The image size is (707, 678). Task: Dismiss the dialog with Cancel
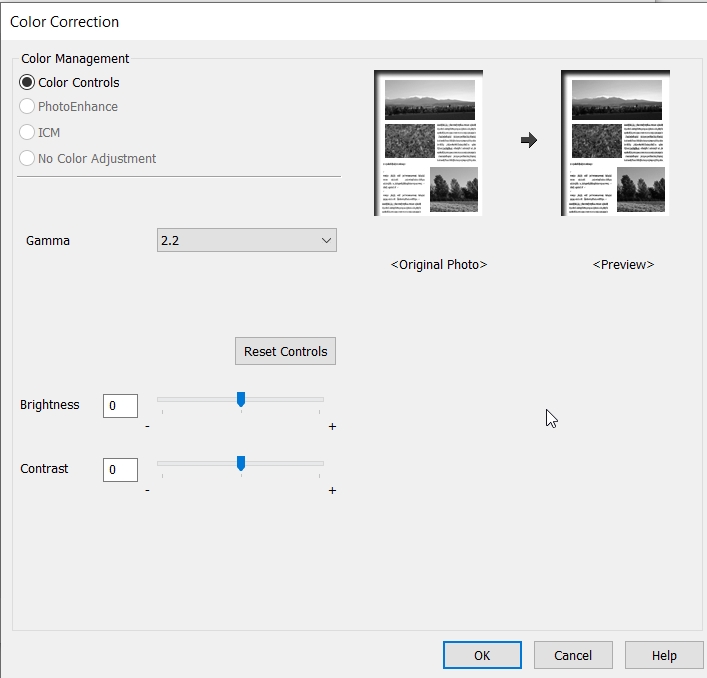[573, 655]
